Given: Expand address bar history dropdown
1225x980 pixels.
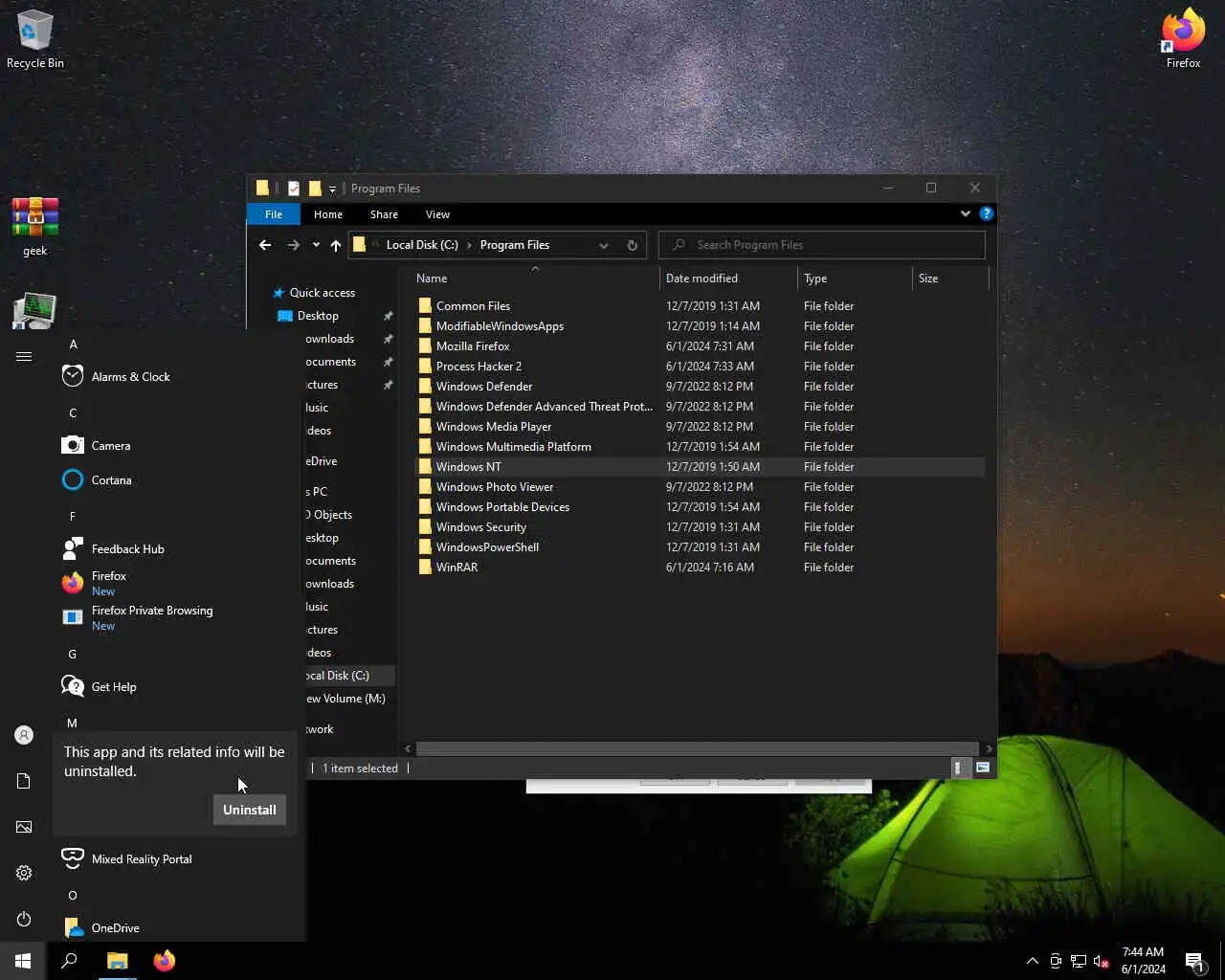Looking at the screenshot, I should (x=604, y=245).
